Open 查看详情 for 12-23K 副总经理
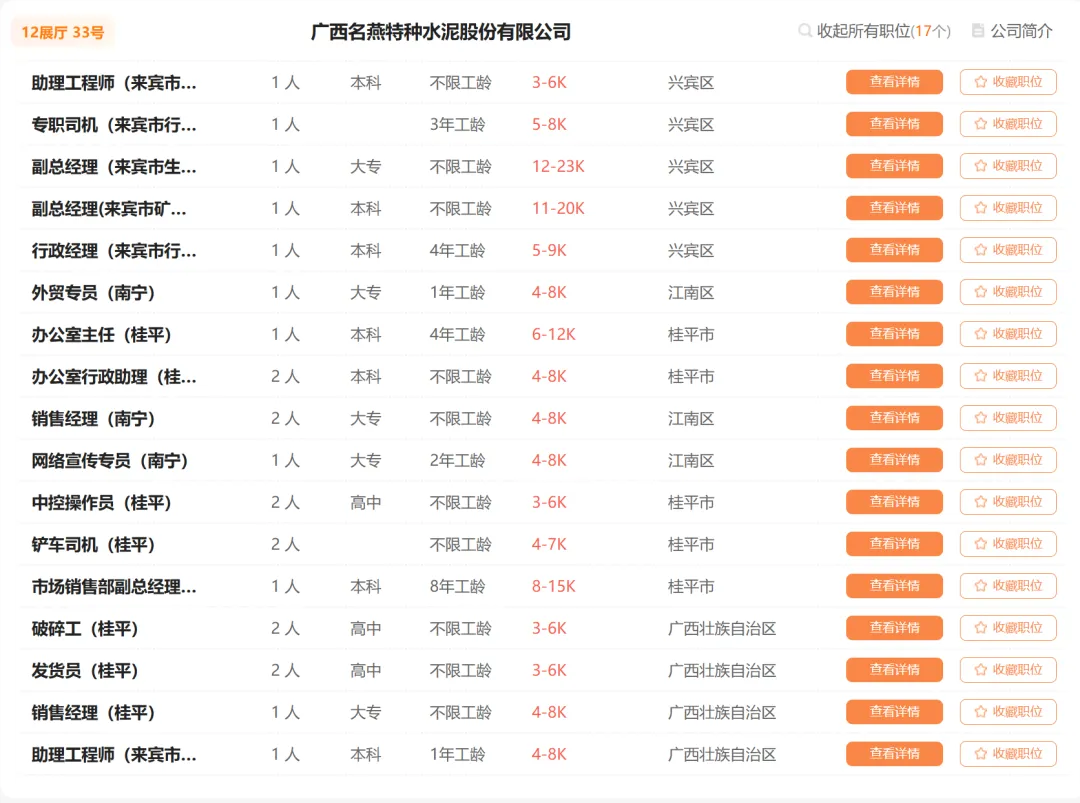 (x=894, y=166)
